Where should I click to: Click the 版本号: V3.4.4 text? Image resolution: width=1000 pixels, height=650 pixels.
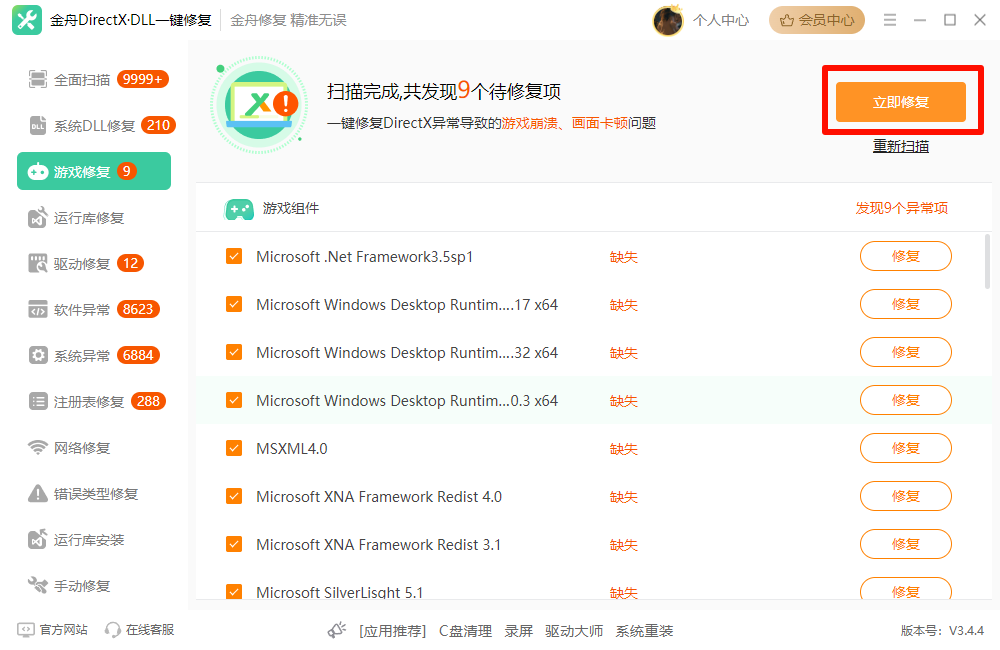pos(942,631)
